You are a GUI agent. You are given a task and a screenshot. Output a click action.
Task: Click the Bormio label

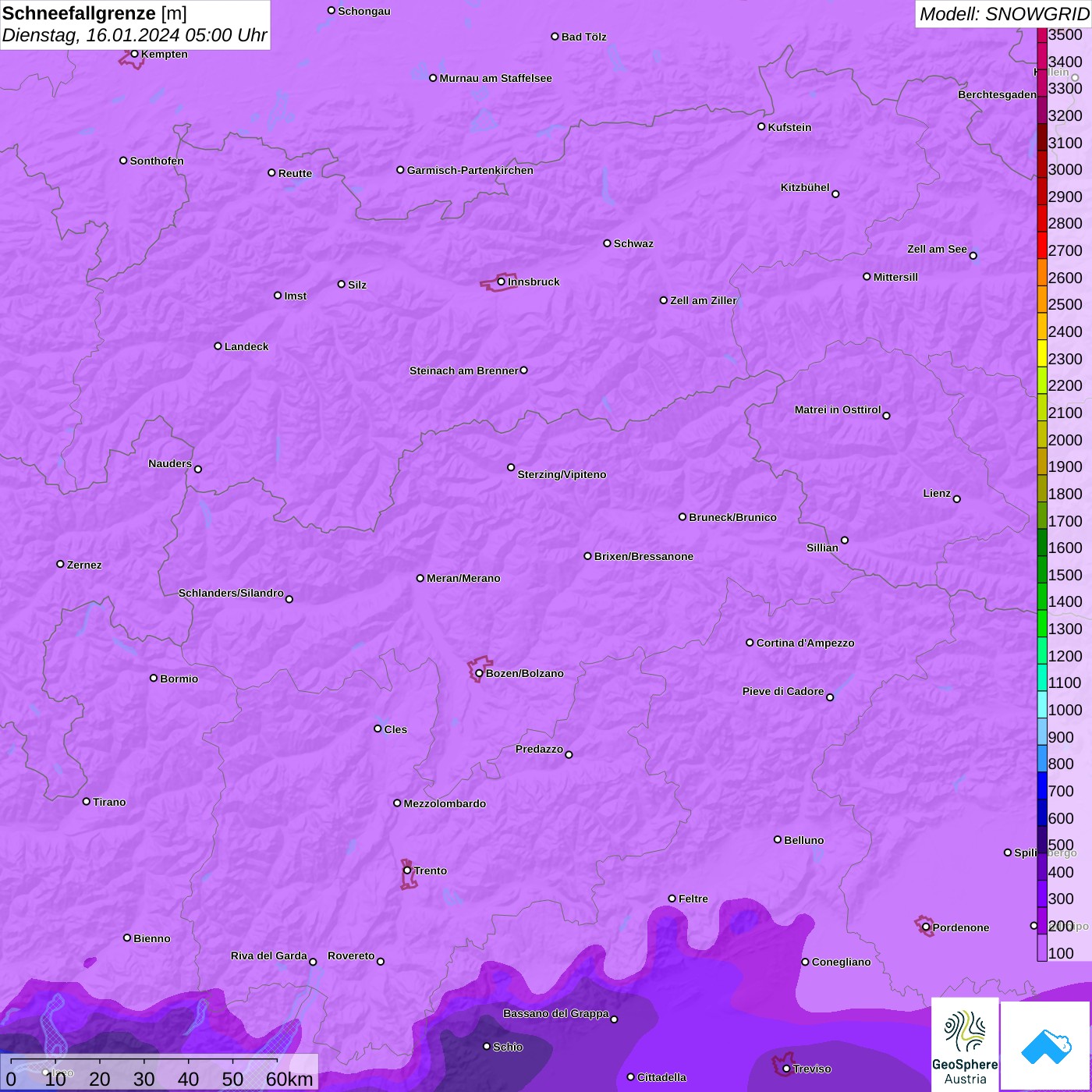tap(179, 679)
